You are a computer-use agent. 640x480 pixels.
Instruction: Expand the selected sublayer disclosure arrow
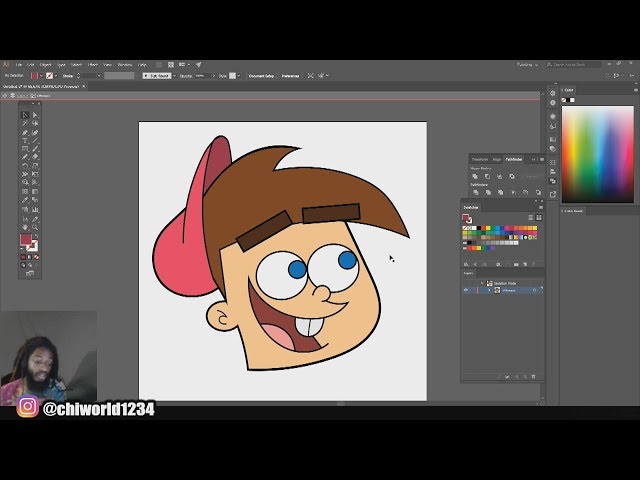pyautogui.click(x=489, y=290)
